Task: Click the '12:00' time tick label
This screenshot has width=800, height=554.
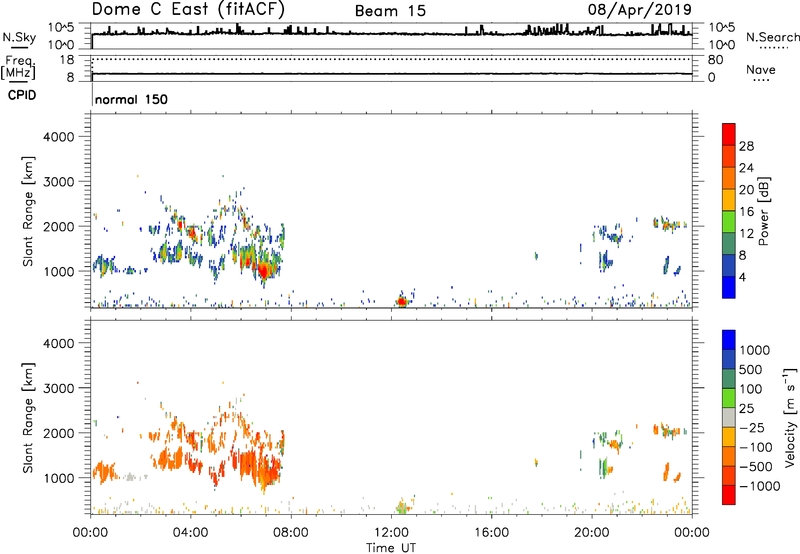Action: click(391, 533)
